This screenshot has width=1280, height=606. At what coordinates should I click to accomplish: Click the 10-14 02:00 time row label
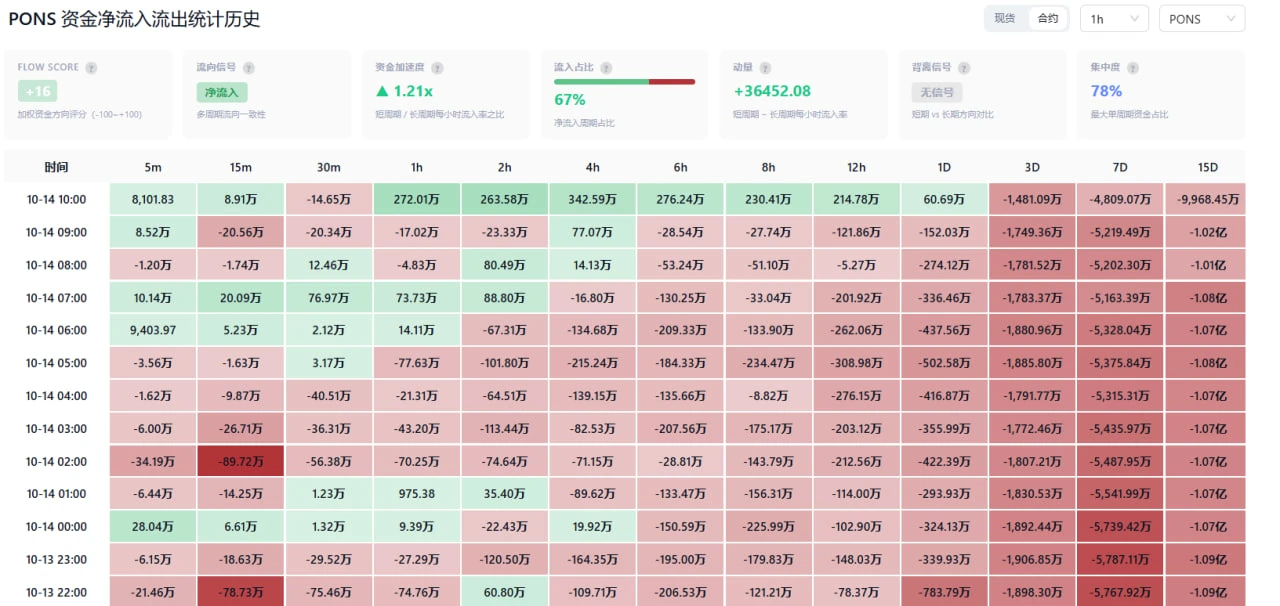click(57, 462)
